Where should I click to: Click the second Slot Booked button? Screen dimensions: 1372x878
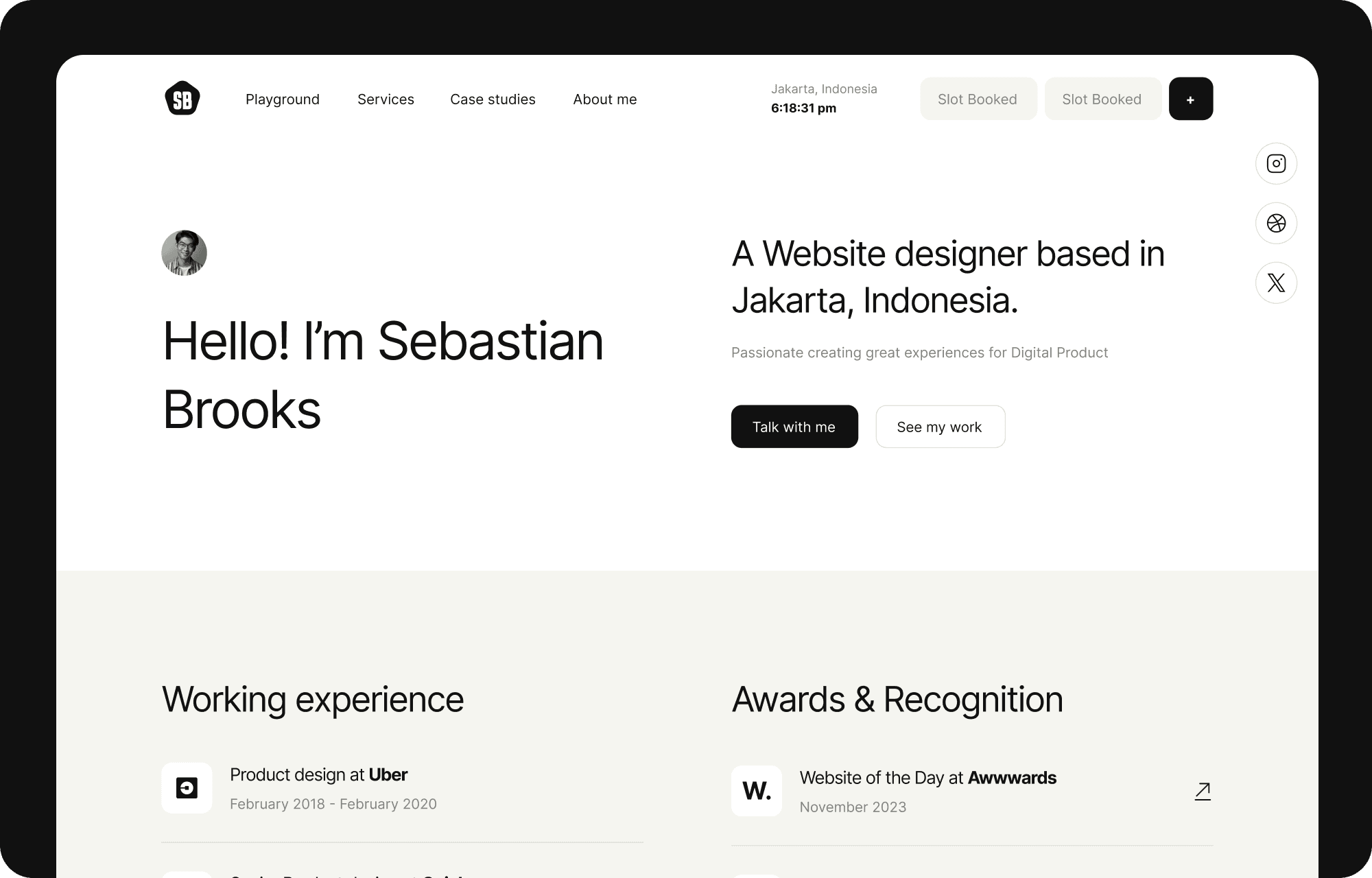pos(1102,98)
